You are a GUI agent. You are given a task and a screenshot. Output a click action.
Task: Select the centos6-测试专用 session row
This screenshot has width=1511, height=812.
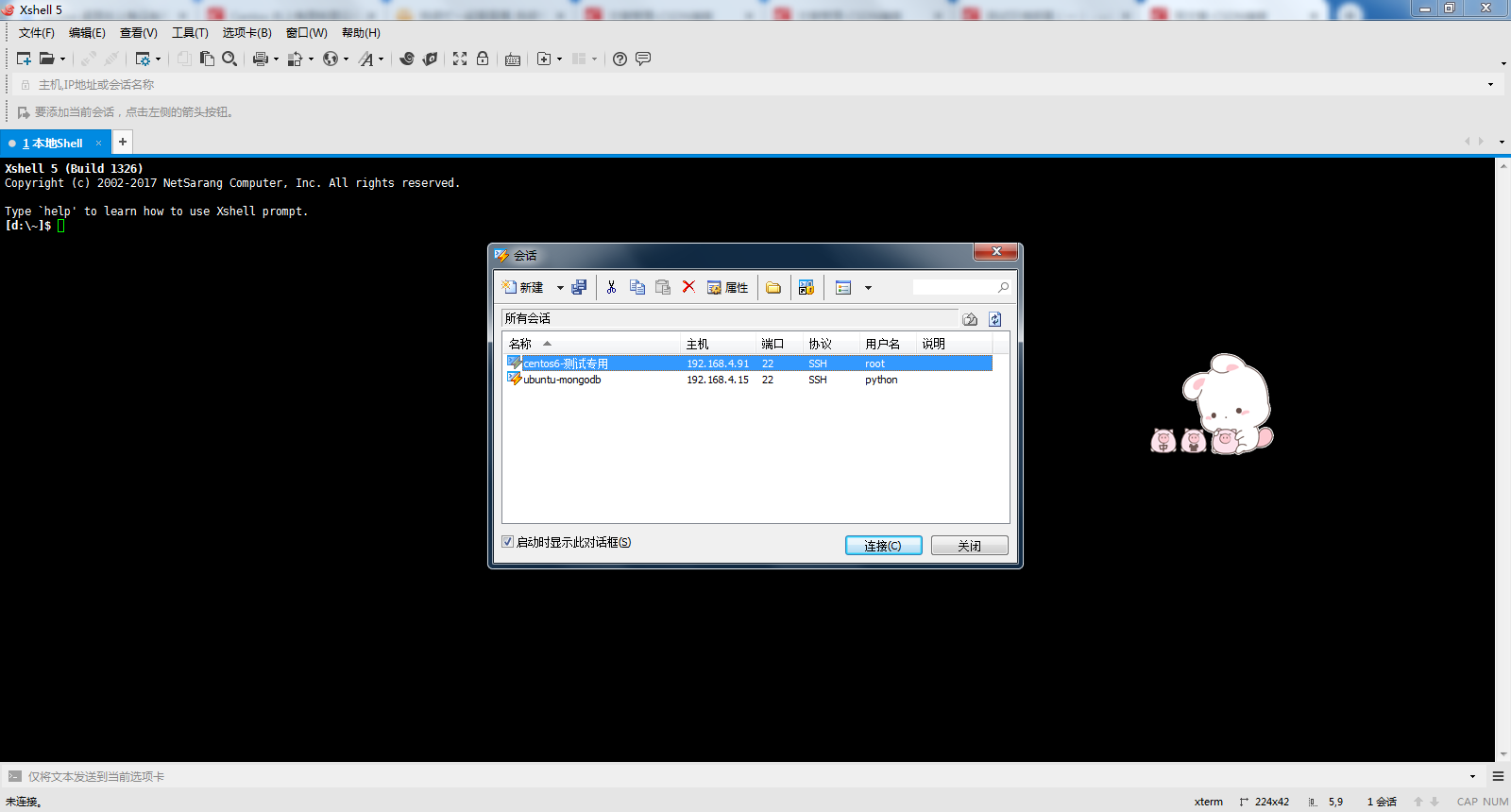[749, 364]
